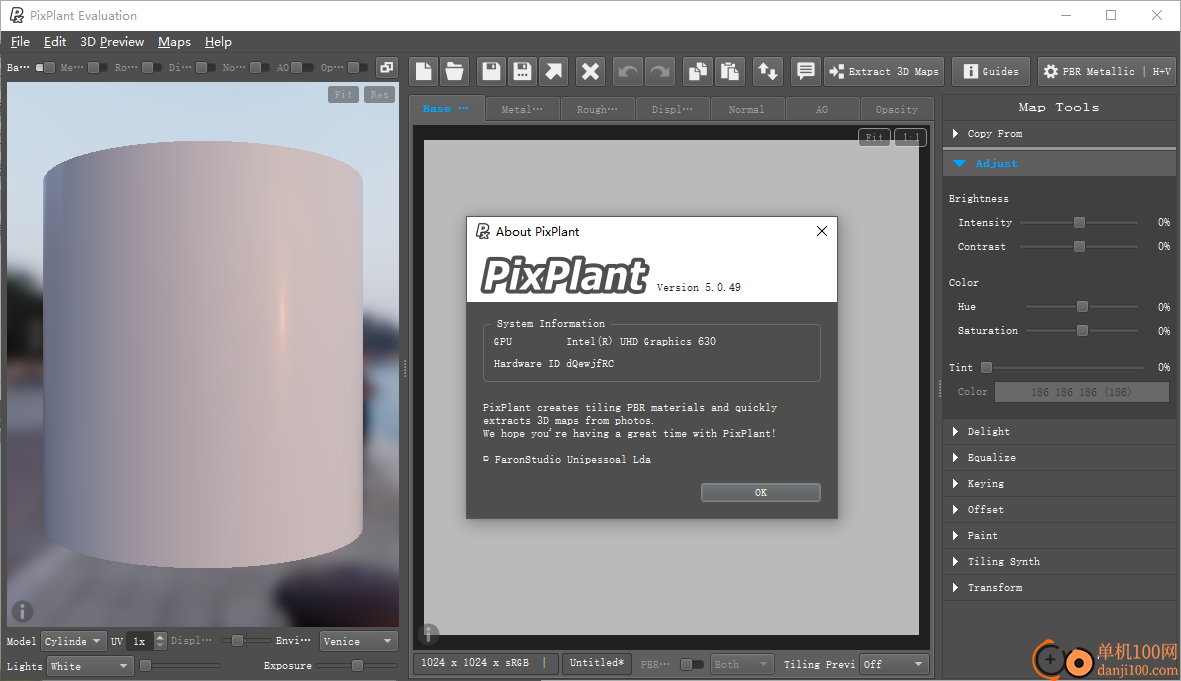1181x681 pixels.
Task: Click the Untitled* document name field
Action: pos(597,663)
